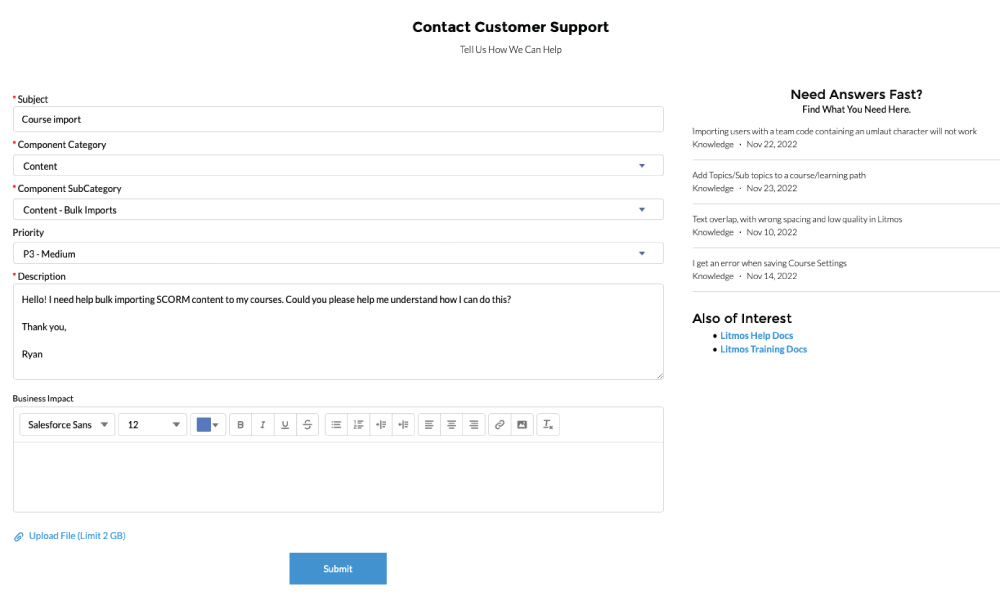Open Add Topics/Sub topics article

(x=779, y=175)
